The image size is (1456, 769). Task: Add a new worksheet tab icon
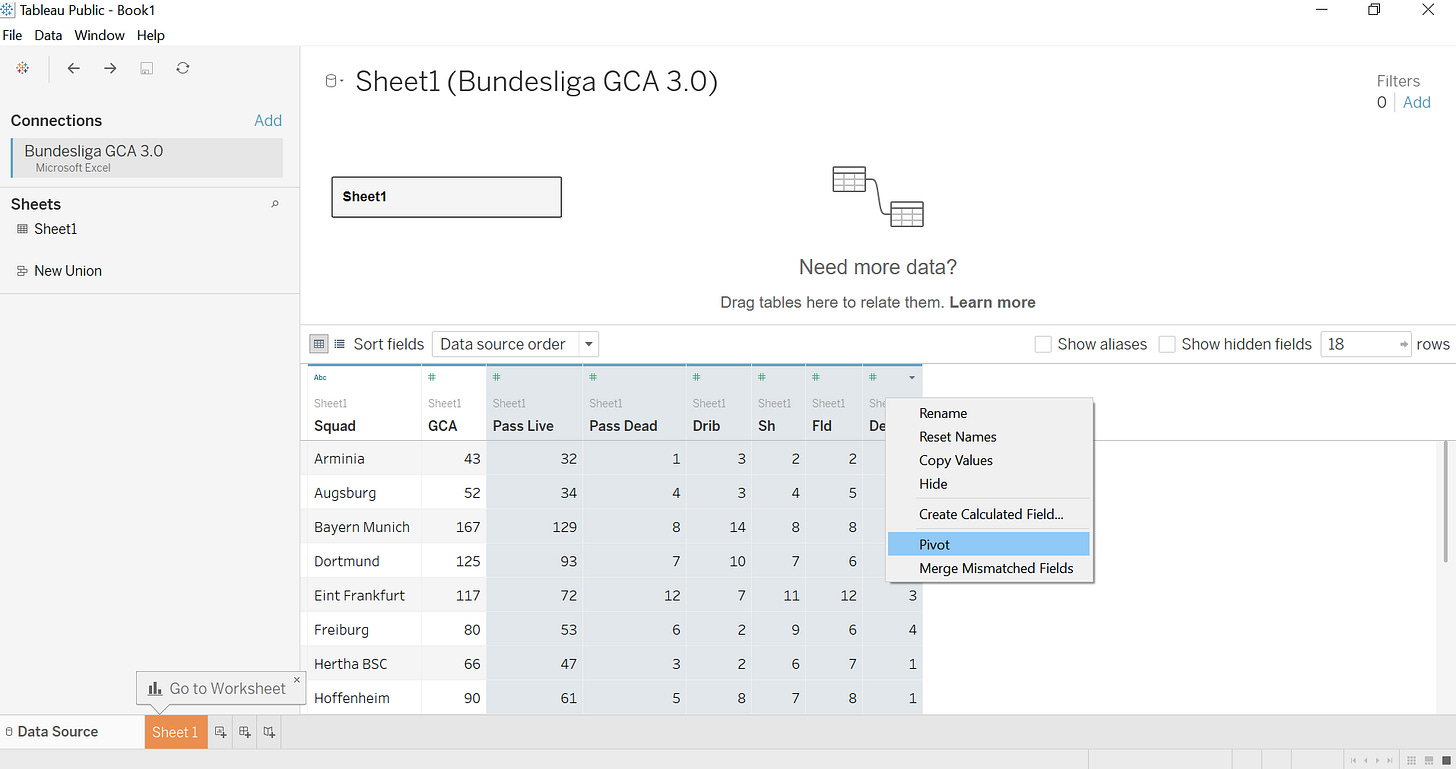(221, 732)
